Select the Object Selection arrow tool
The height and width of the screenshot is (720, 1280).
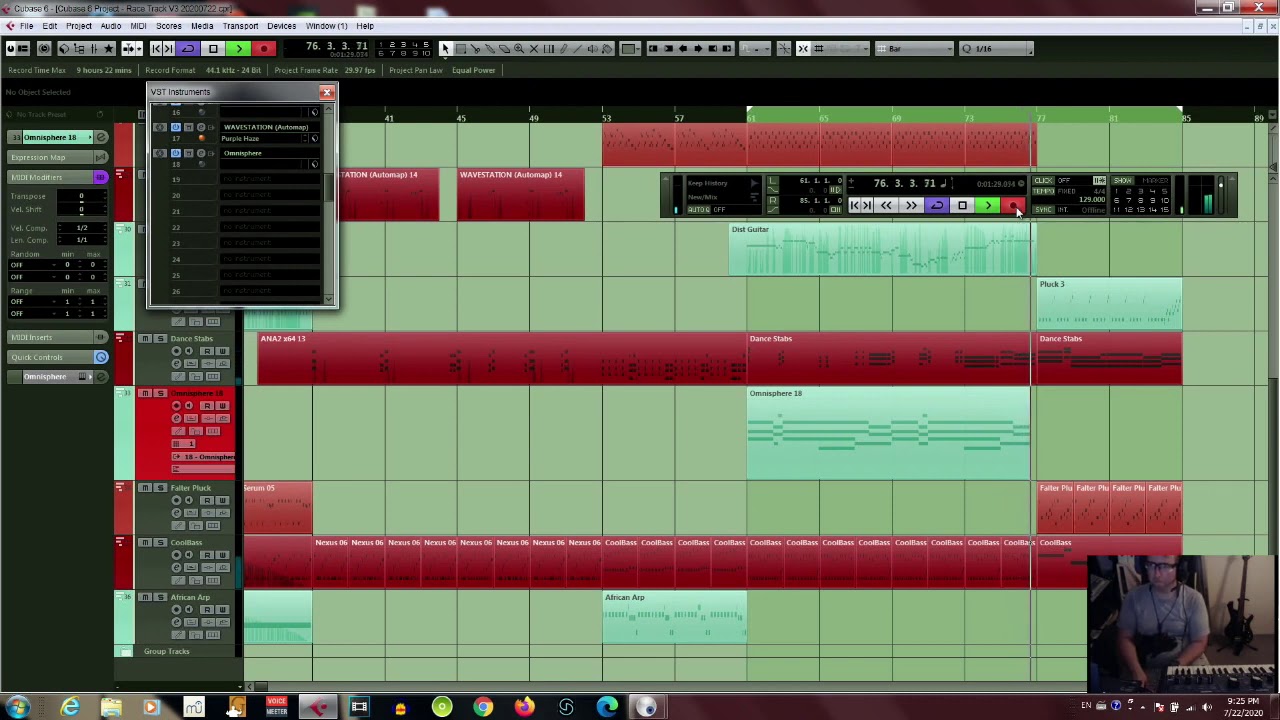(x=445, y=48)
